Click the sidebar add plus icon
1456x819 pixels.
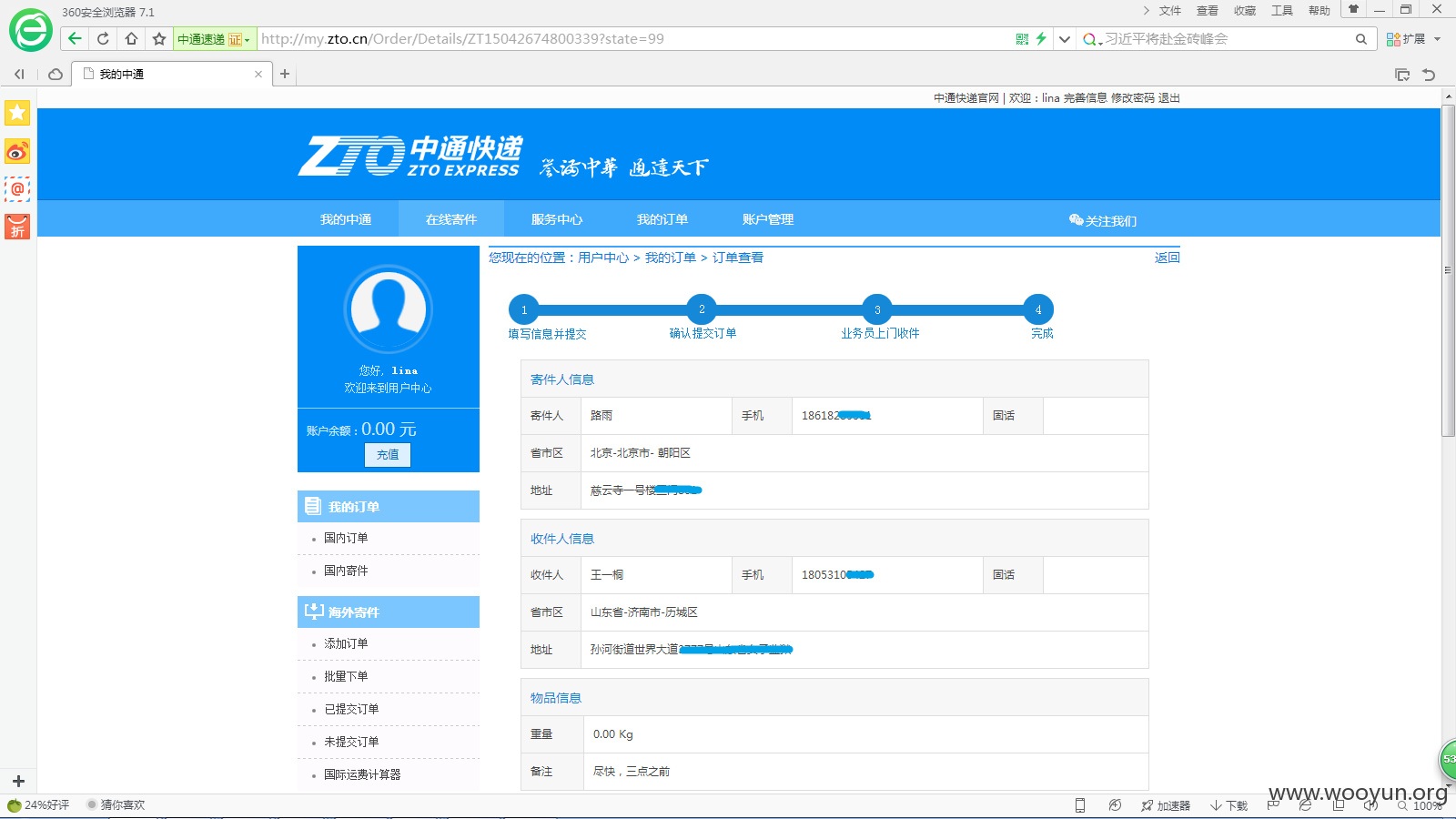click(x=18, y=781)
